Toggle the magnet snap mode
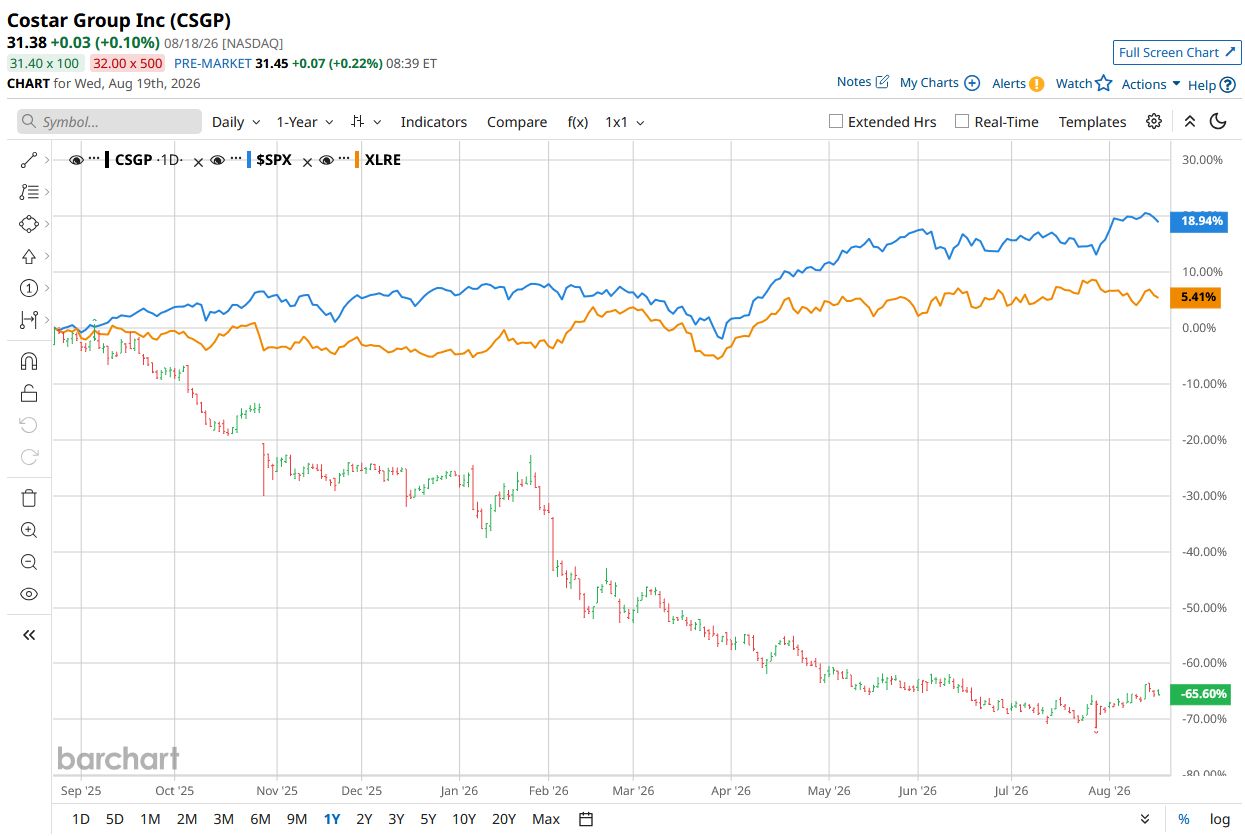The width and height of the screenshot is (1245, 836). 28,361
